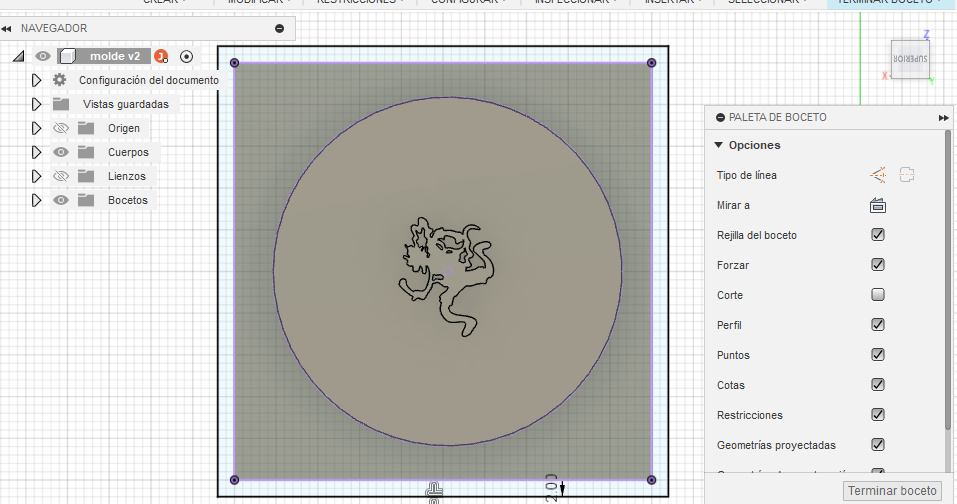Uncheck the Cotas checkbox
This screenshot has width=957, height=504.
[878, 384]
